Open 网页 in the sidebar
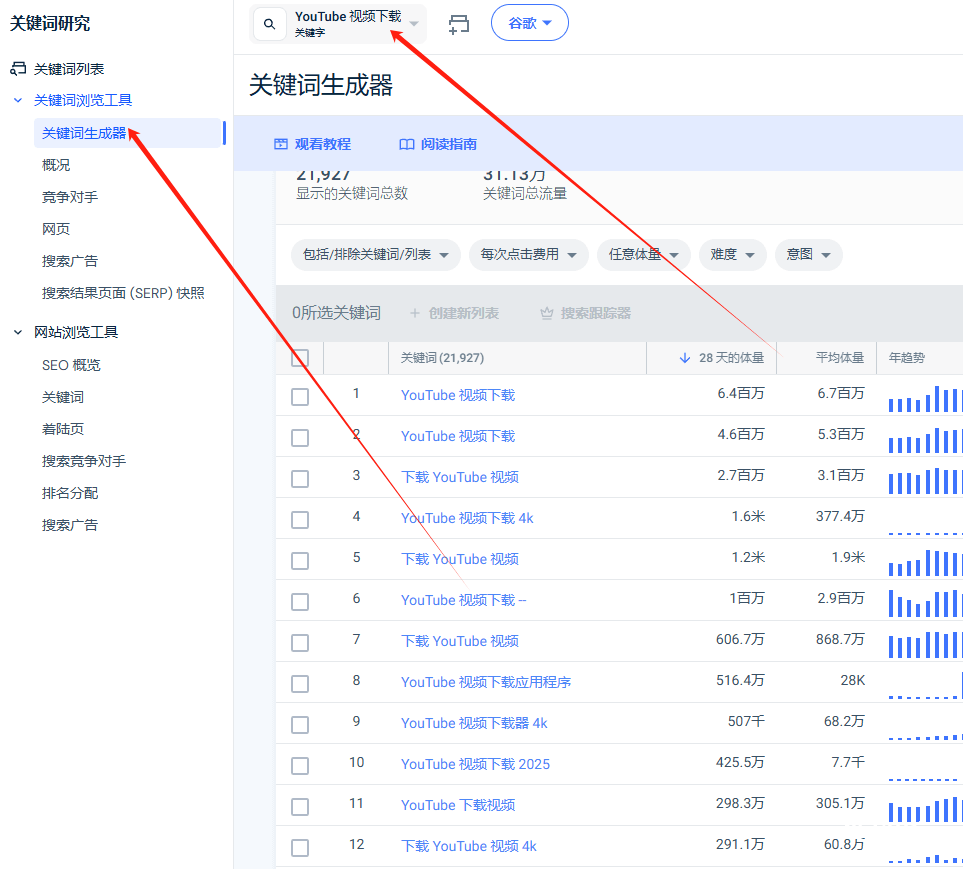Viewport: 963px width, 869px height. (x=56, y=229)
